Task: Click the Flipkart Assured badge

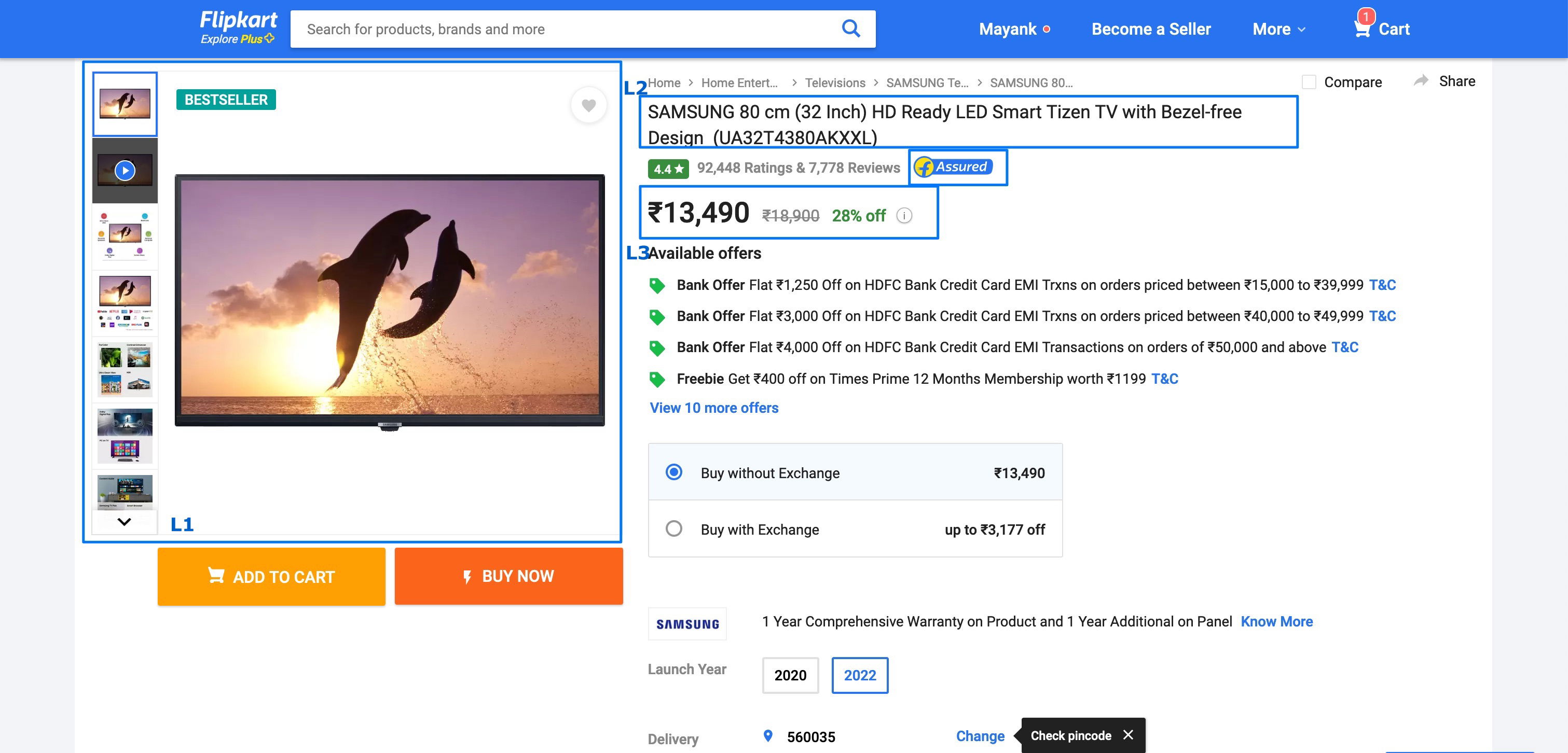Action: click(x=954, y=168)
